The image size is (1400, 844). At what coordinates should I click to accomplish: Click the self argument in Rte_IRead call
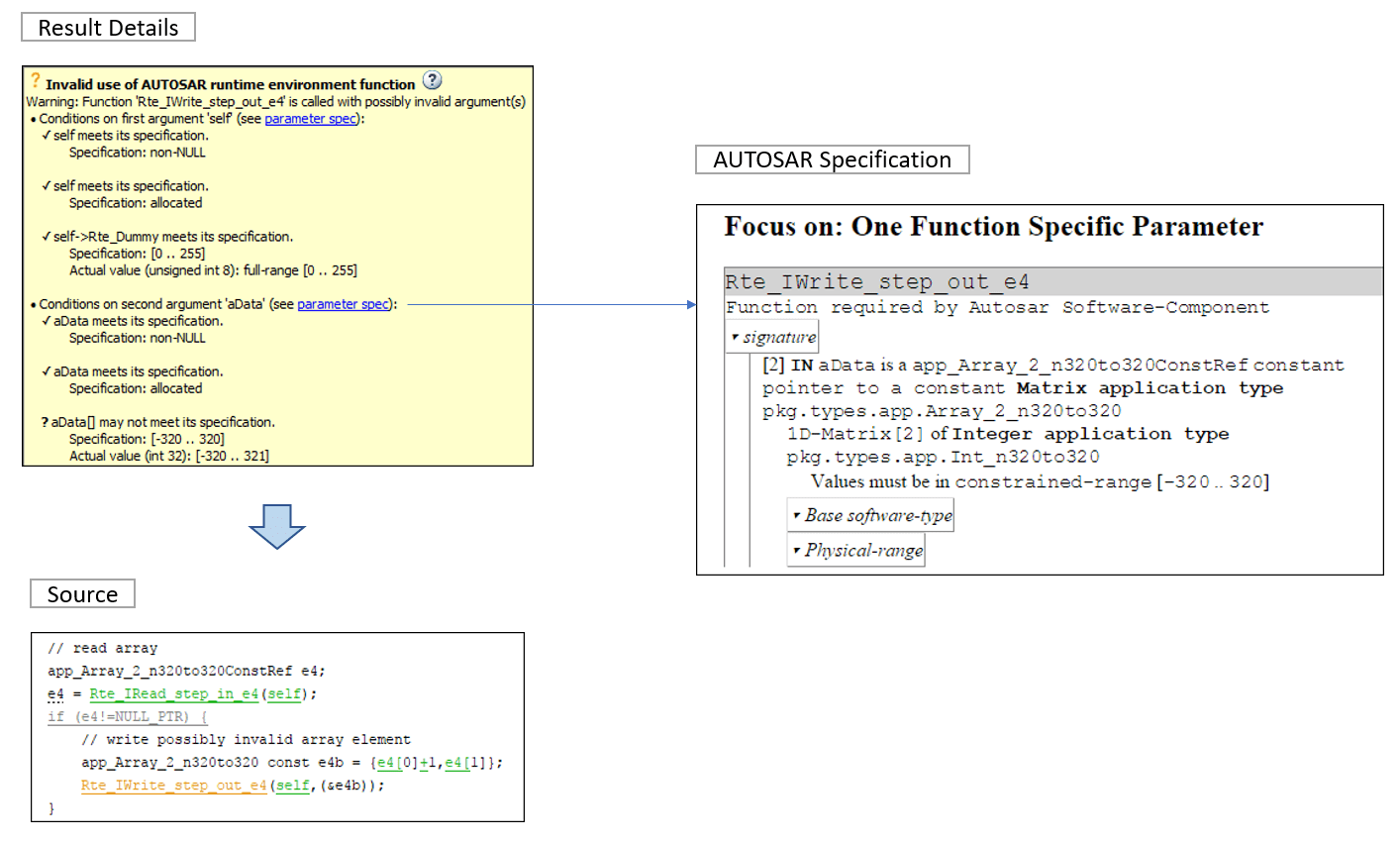tap(284, 694)
